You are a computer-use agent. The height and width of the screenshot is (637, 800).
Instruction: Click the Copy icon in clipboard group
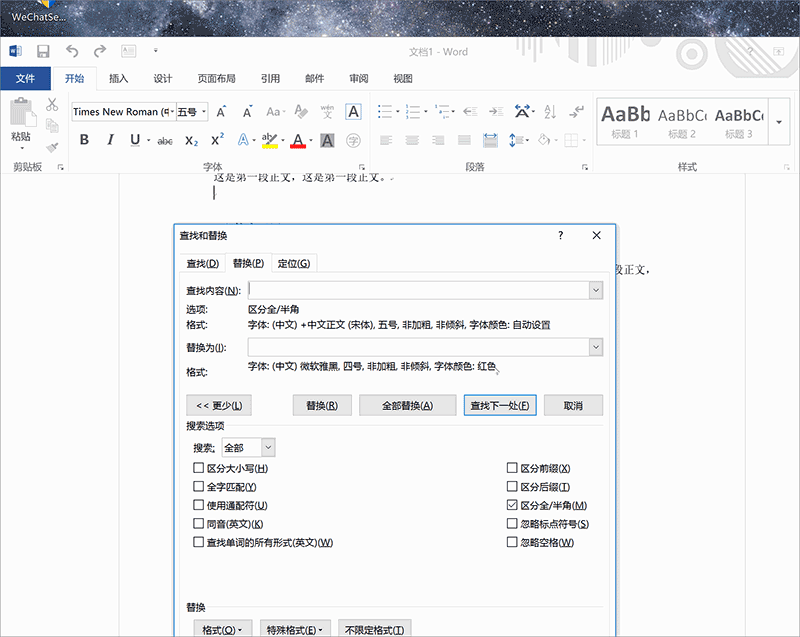coord(52,125)
